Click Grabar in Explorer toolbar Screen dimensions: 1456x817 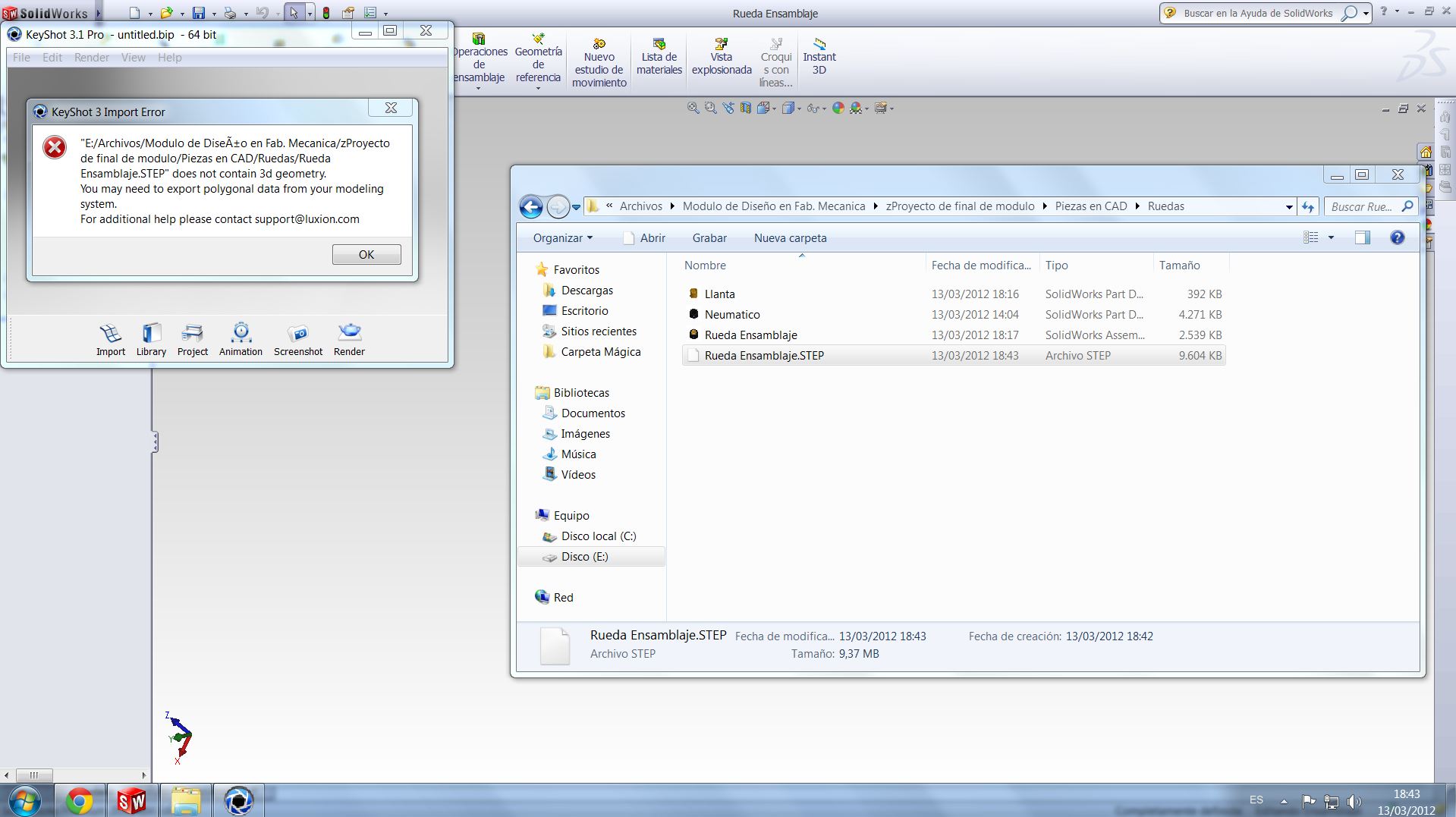click(709, 238)
